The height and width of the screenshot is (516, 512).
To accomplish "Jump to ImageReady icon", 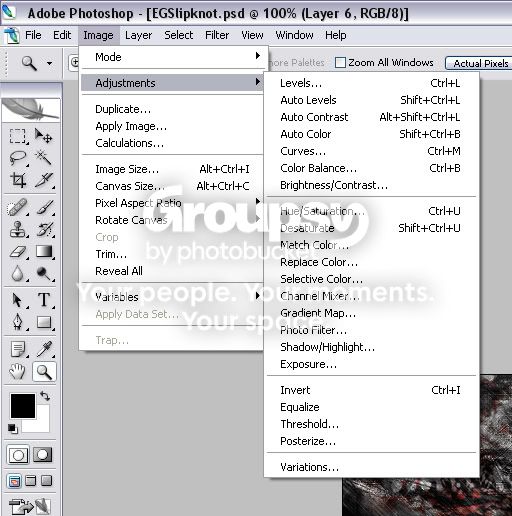I will pyautogui.click(x=29, y=506).
